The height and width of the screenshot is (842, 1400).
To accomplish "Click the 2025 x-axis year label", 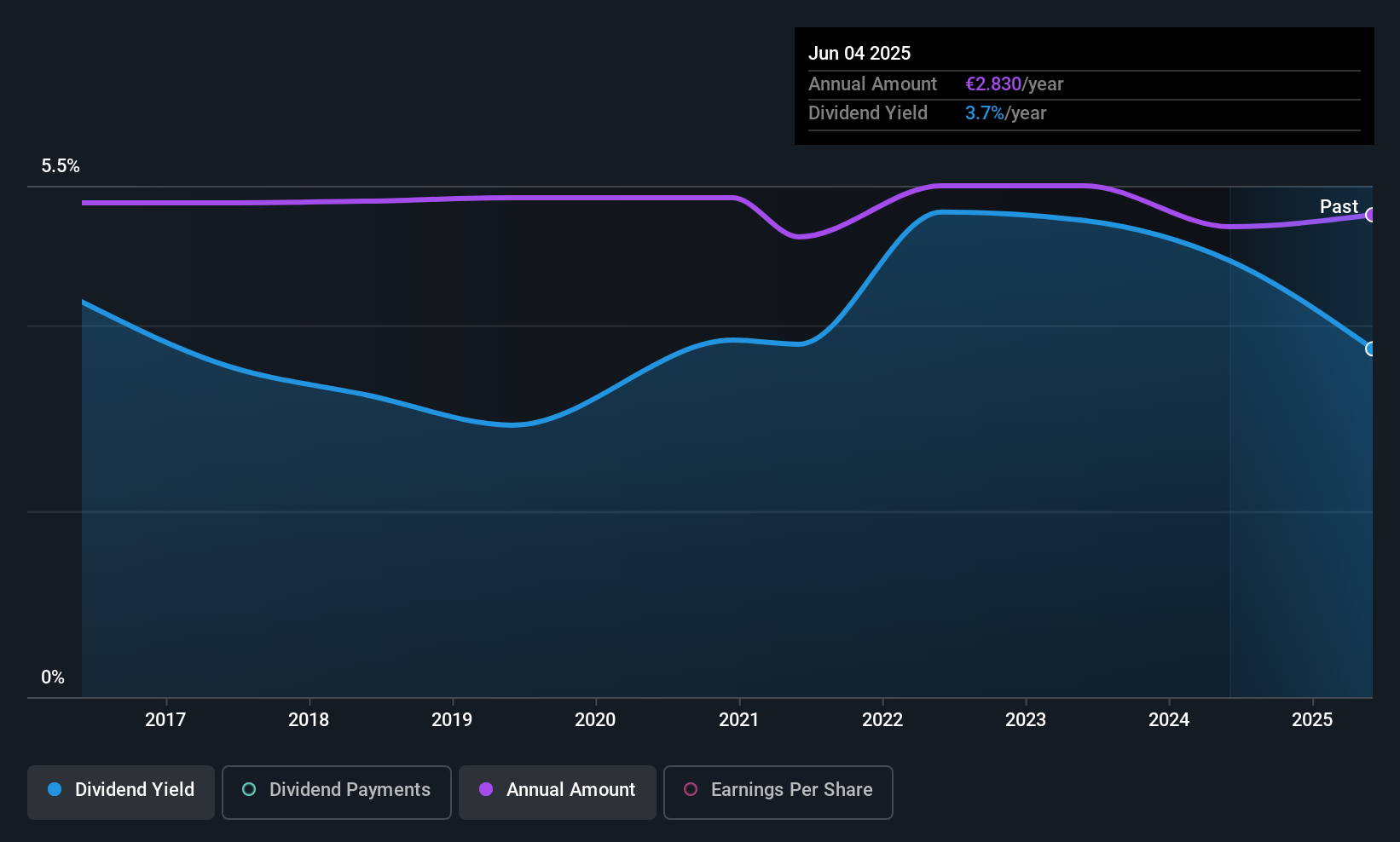I will click(x=1311, y=720).
